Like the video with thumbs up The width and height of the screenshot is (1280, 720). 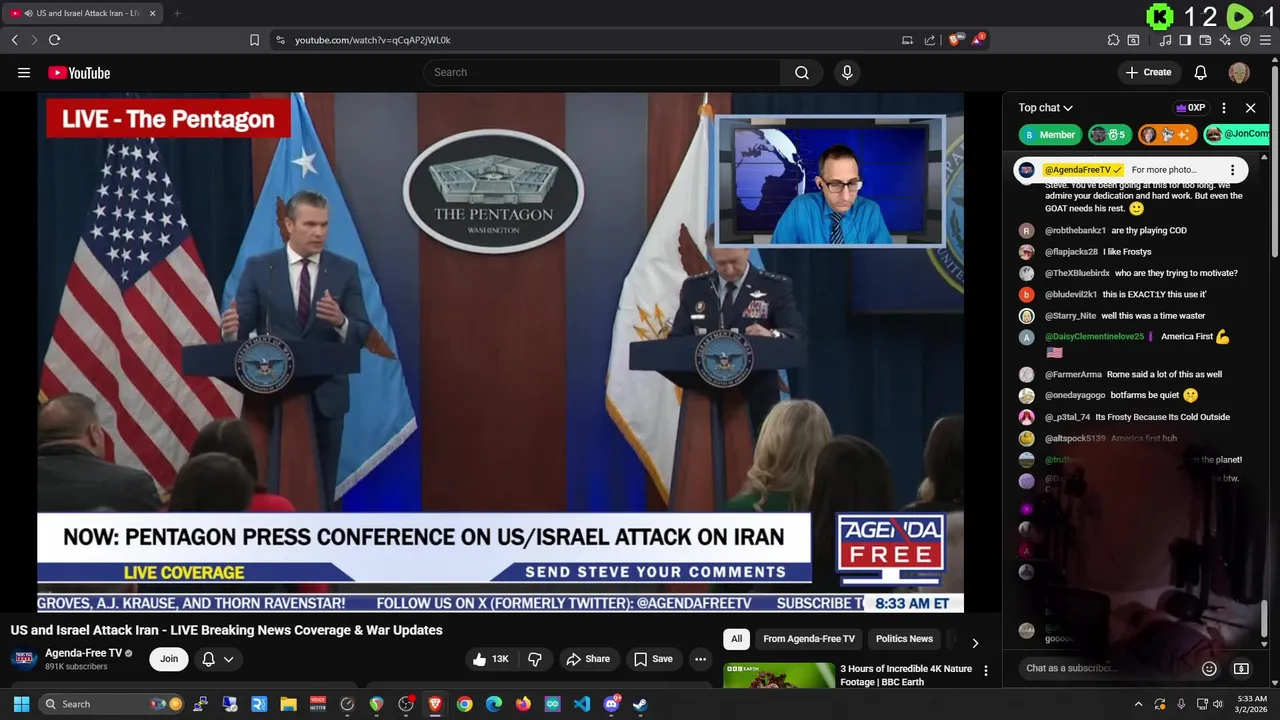[x=491, y=659]
